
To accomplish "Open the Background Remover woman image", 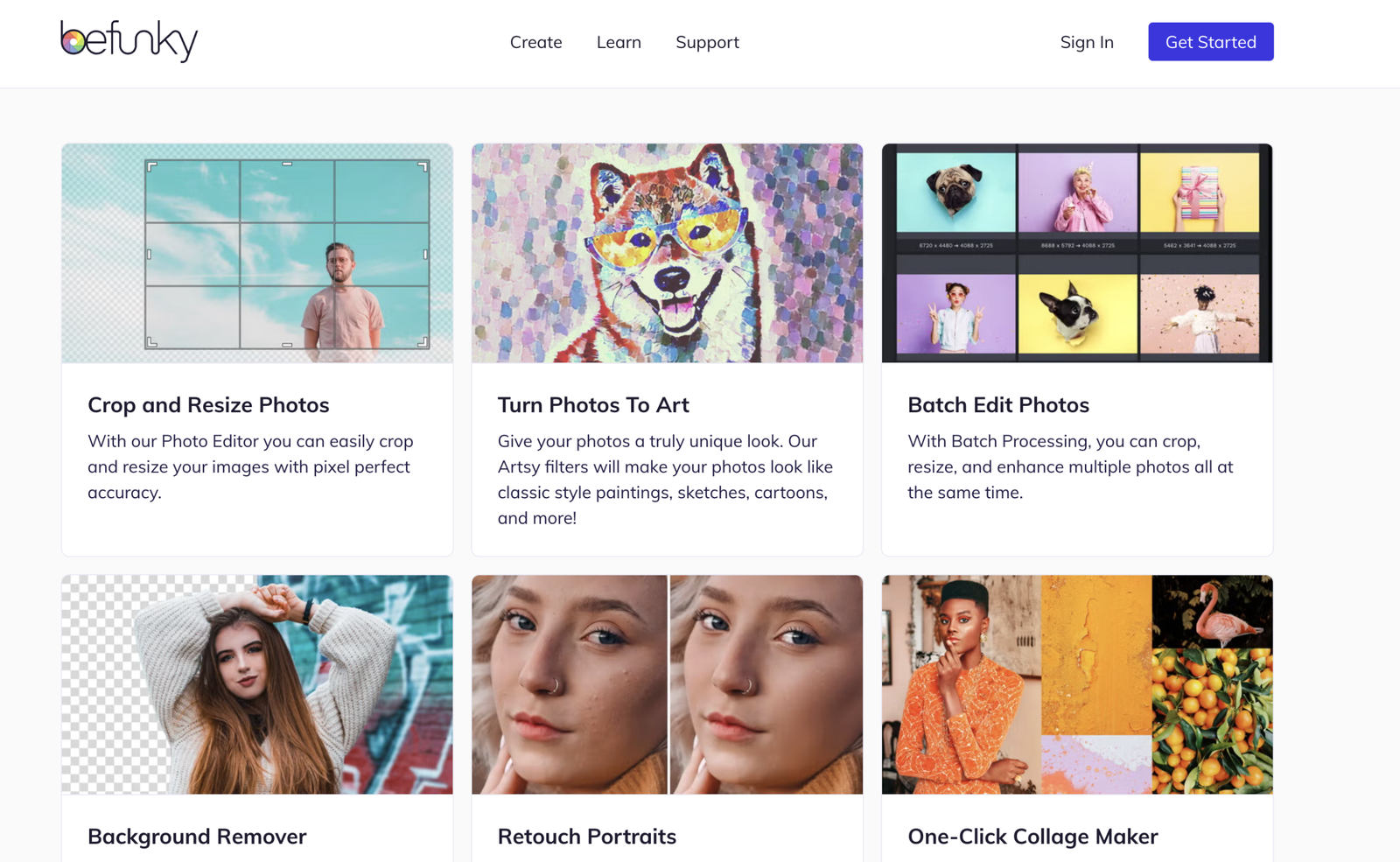I will (x=257, y=684).
